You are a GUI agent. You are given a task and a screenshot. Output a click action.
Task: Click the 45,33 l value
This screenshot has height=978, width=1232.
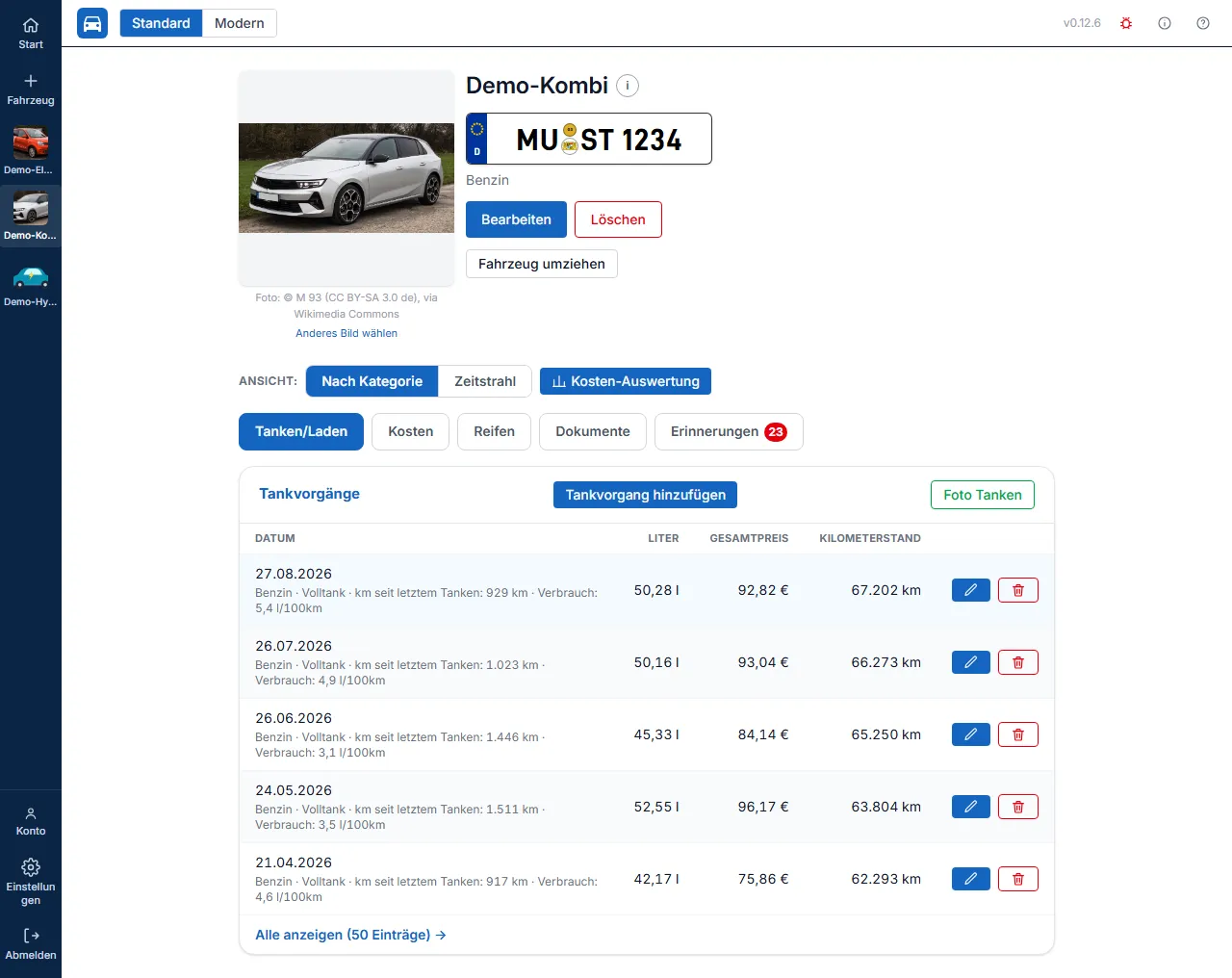[656, 734]
